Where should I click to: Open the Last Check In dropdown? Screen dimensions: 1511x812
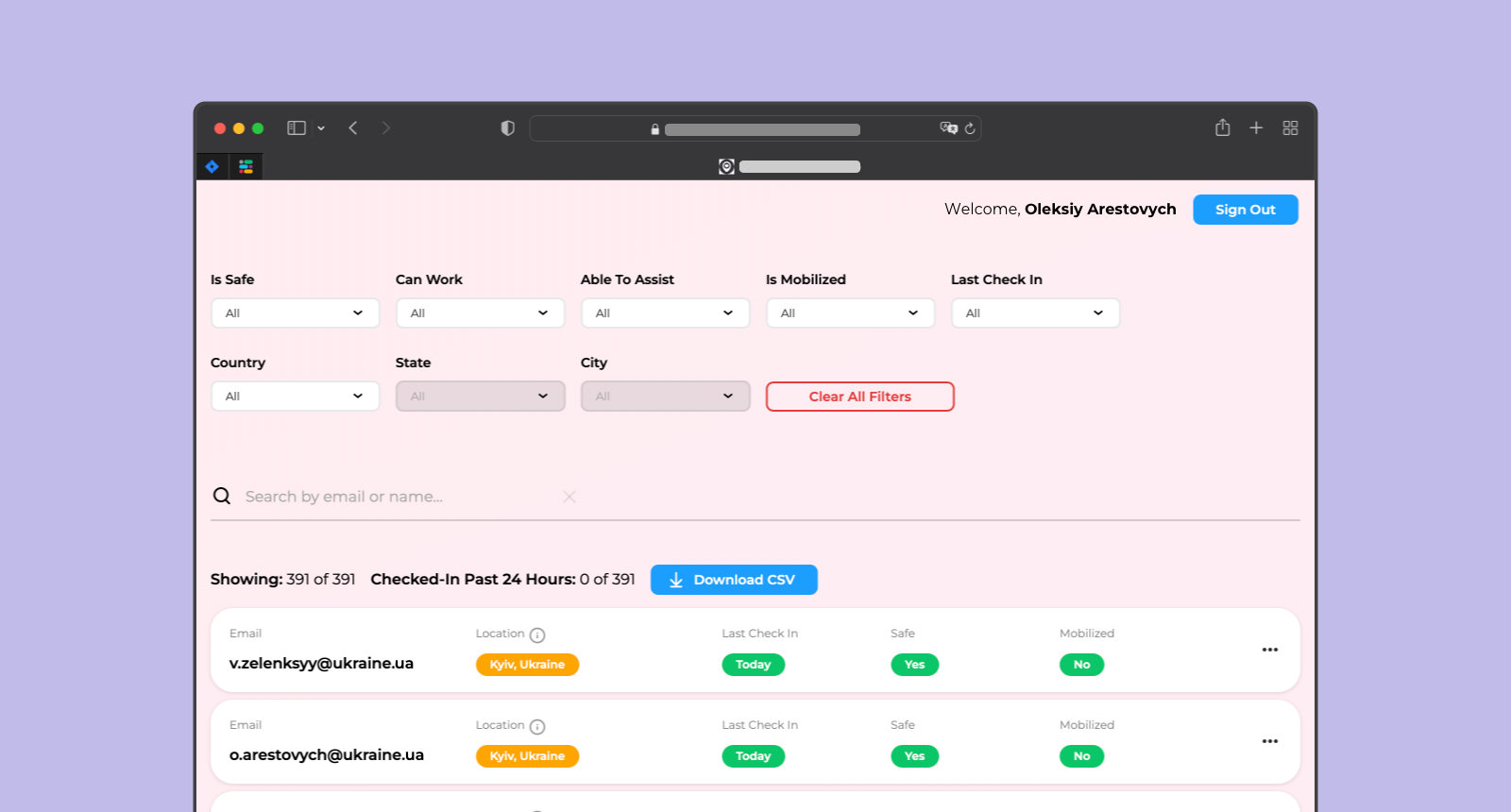coord(1035,313)
